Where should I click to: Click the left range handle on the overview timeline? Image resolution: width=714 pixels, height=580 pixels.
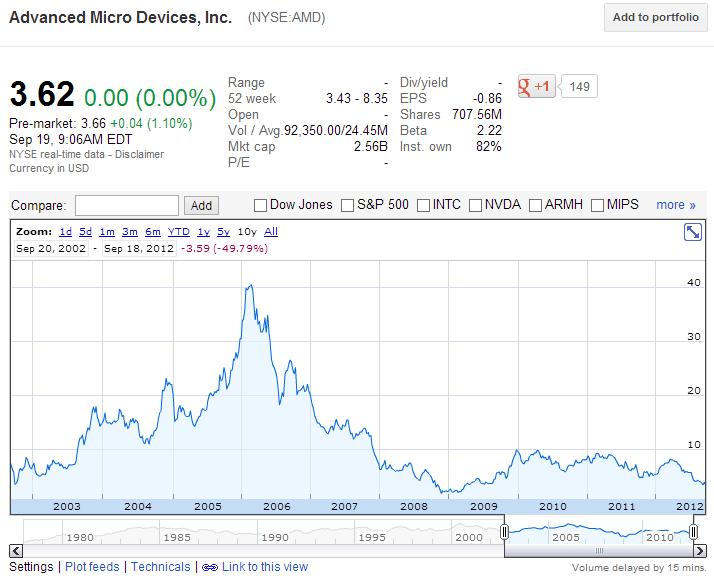tap(505, 533)
